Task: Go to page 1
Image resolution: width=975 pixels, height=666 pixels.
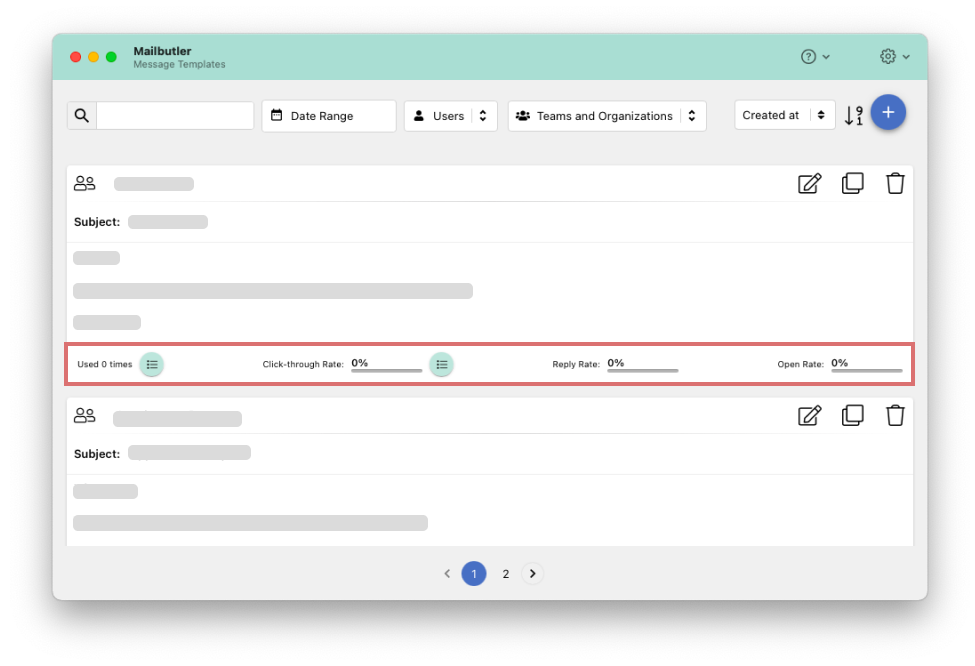Action: click(474, 573)
